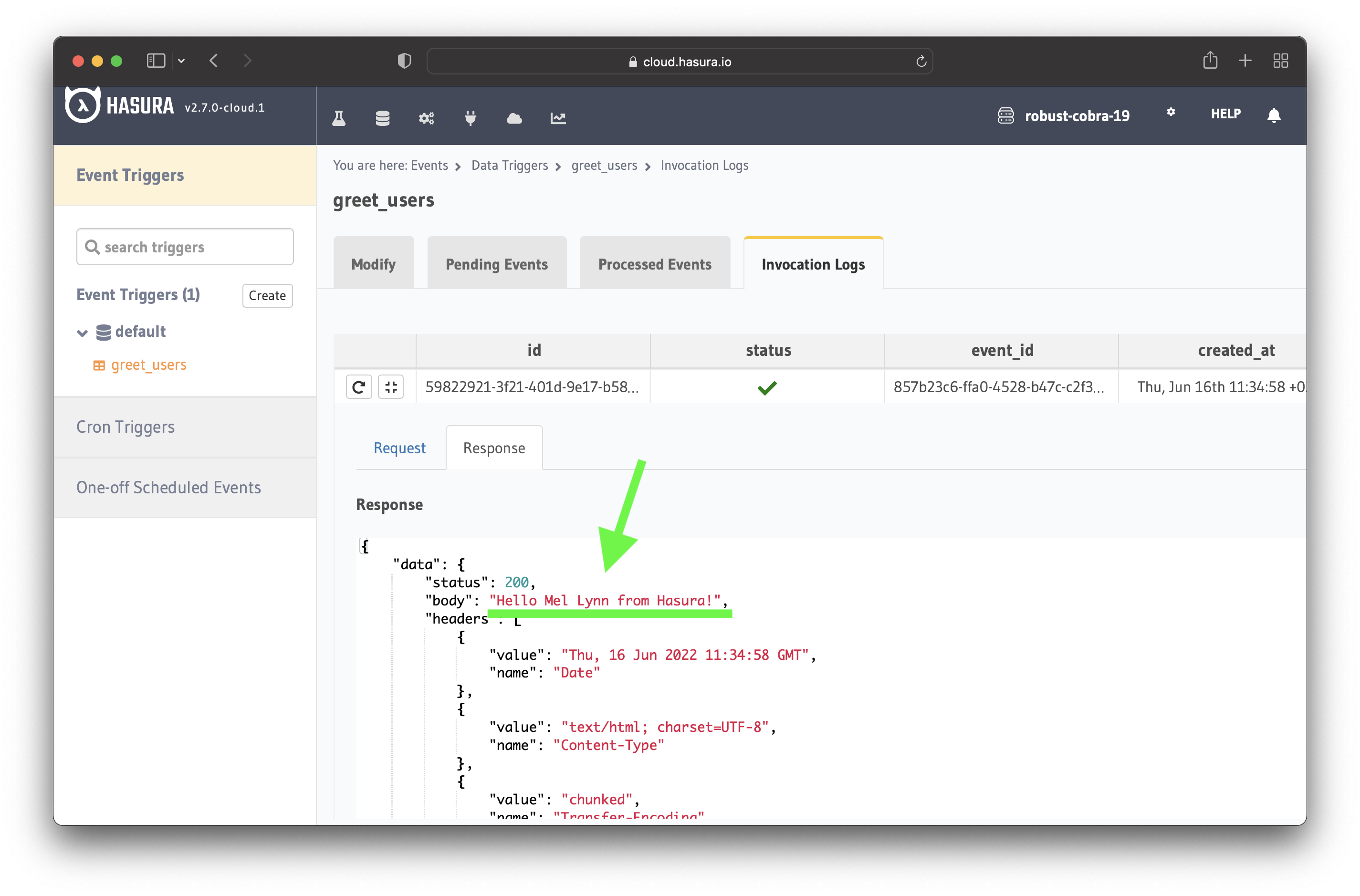1360x896 pixels.
Task: Collapse the default database tree
Action: (84, 332)
